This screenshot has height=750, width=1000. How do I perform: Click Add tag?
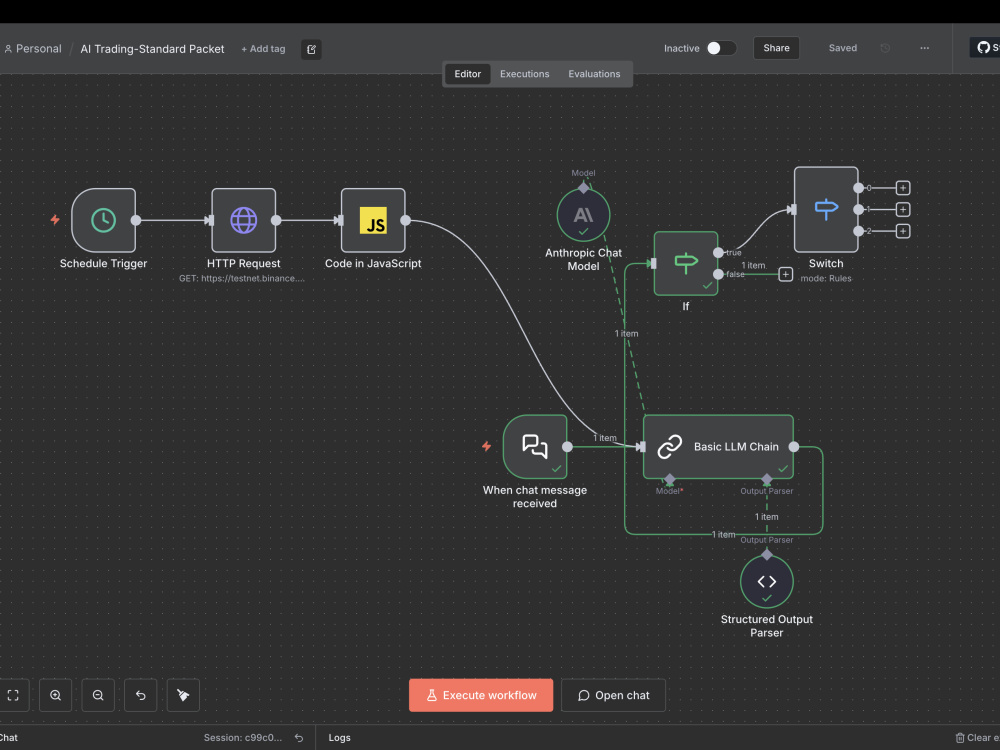[263, 48]
